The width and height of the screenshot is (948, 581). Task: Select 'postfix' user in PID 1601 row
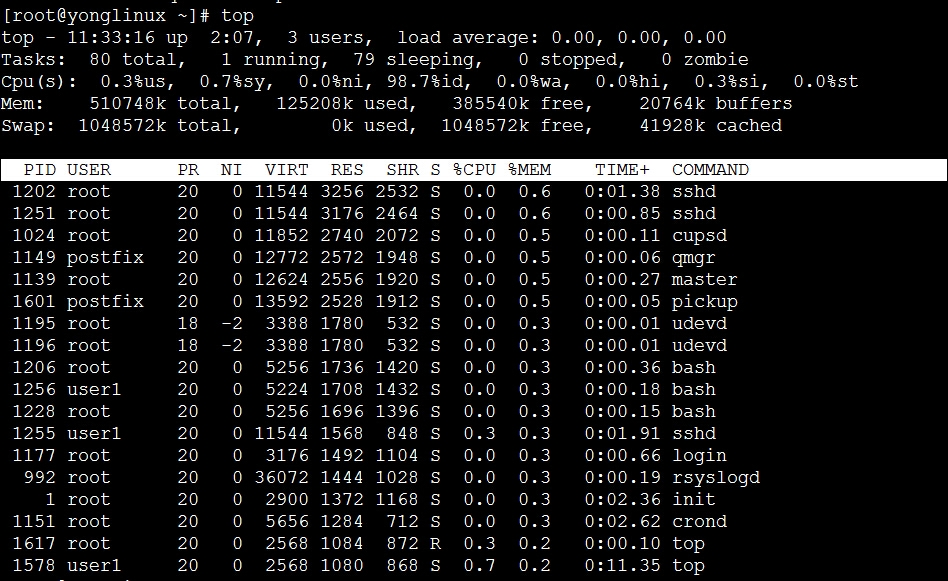[x=105, y=302]
